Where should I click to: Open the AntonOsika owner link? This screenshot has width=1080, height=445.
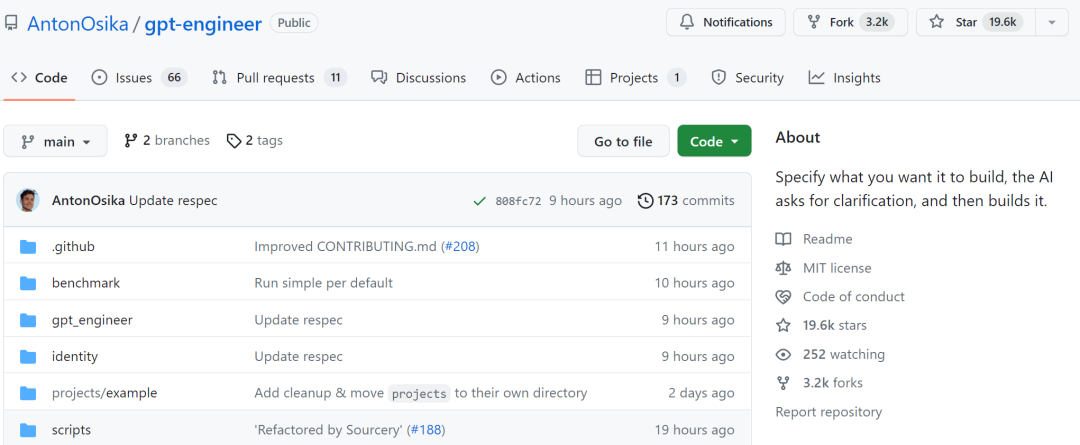[x=78, y=24]
